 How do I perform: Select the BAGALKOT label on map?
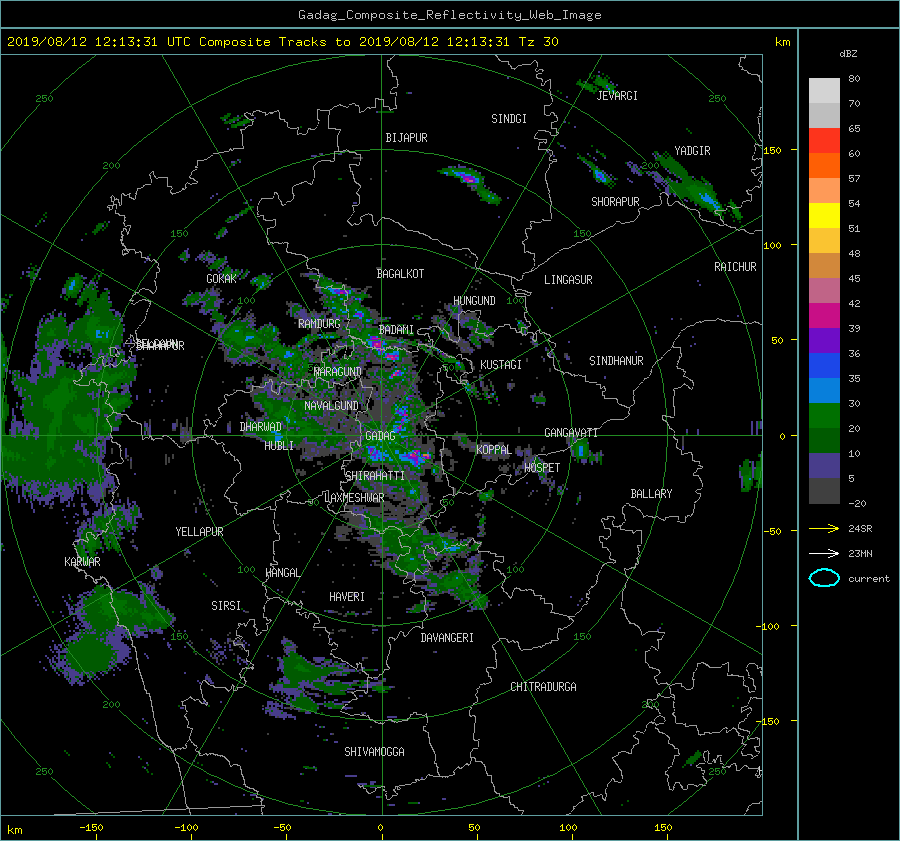pyautogui.click(x=400, y=274)
